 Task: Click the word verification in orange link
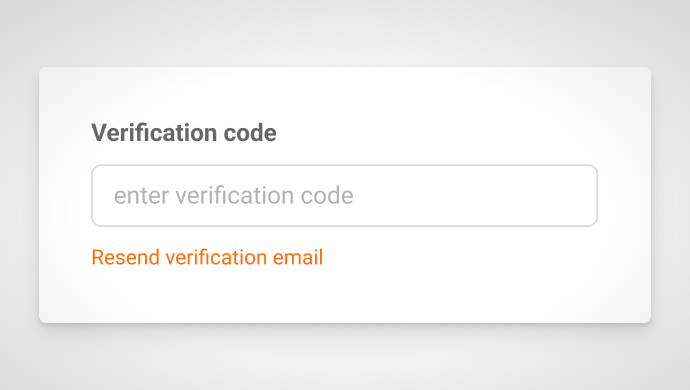(216, 257)
